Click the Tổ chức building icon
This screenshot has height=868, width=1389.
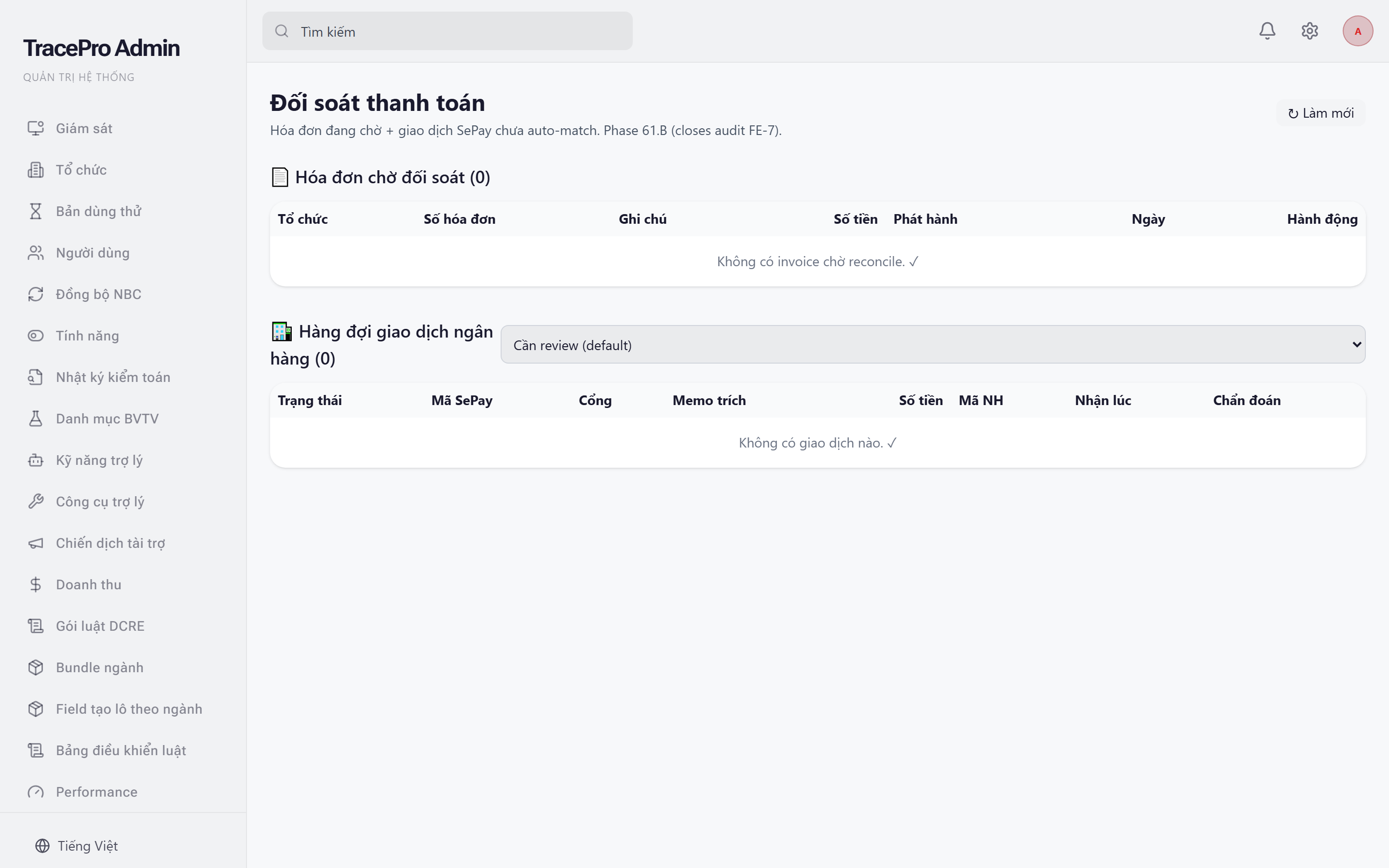pos(36,170)
